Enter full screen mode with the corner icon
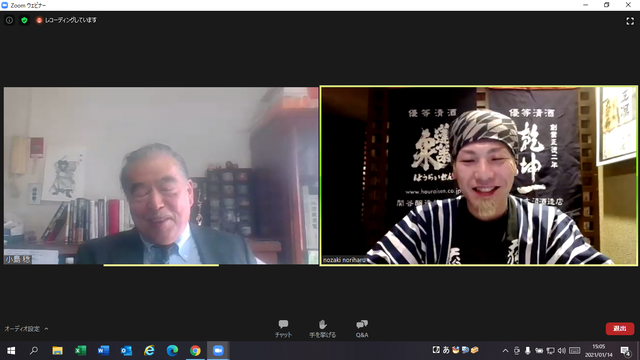Viewport: 640px width, 360px height. click(x=630, y=21)
